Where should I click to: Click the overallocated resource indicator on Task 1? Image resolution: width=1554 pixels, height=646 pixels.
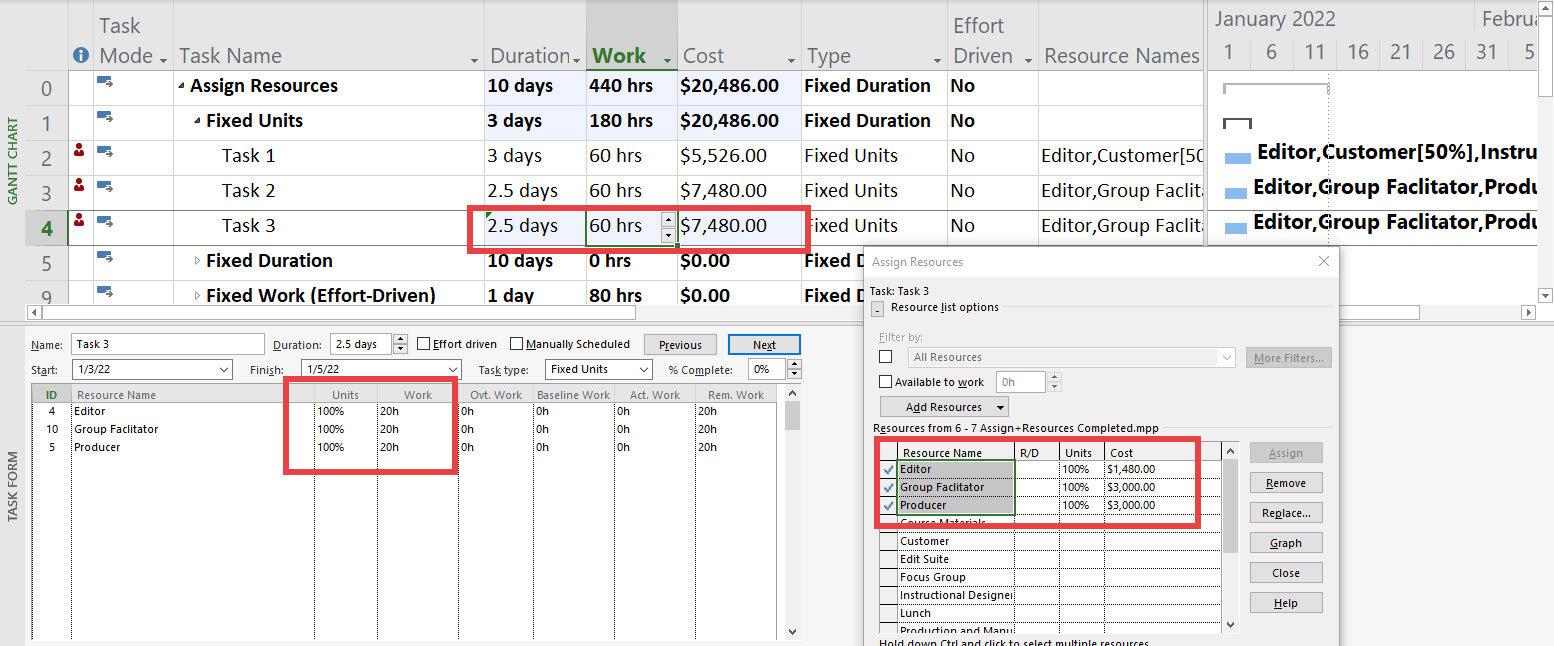(80, 151)
